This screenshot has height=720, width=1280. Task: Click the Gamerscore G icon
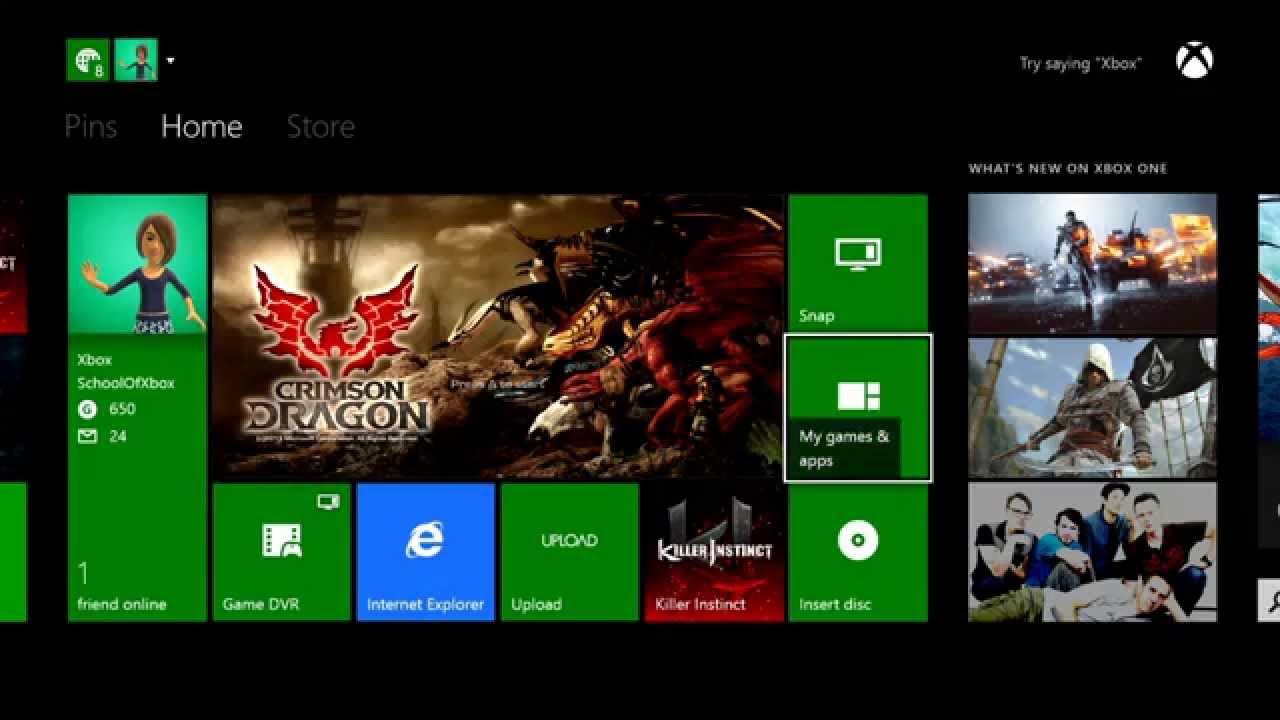(86, 409)
